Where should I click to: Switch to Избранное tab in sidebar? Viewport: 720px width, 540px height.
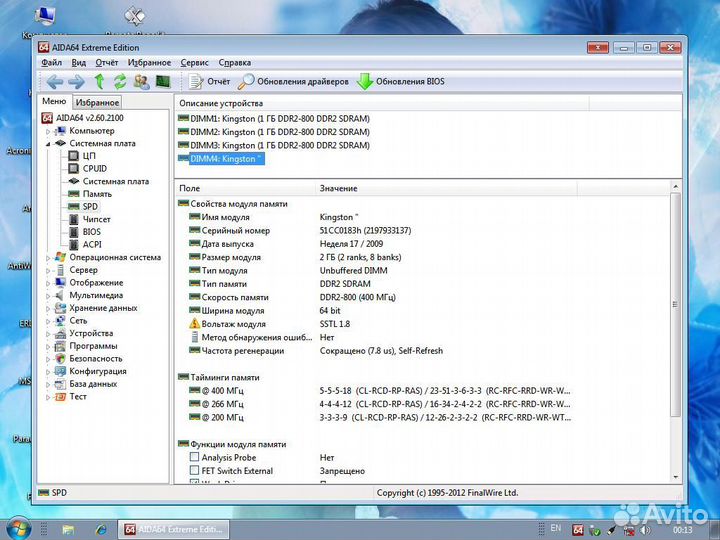97,102
